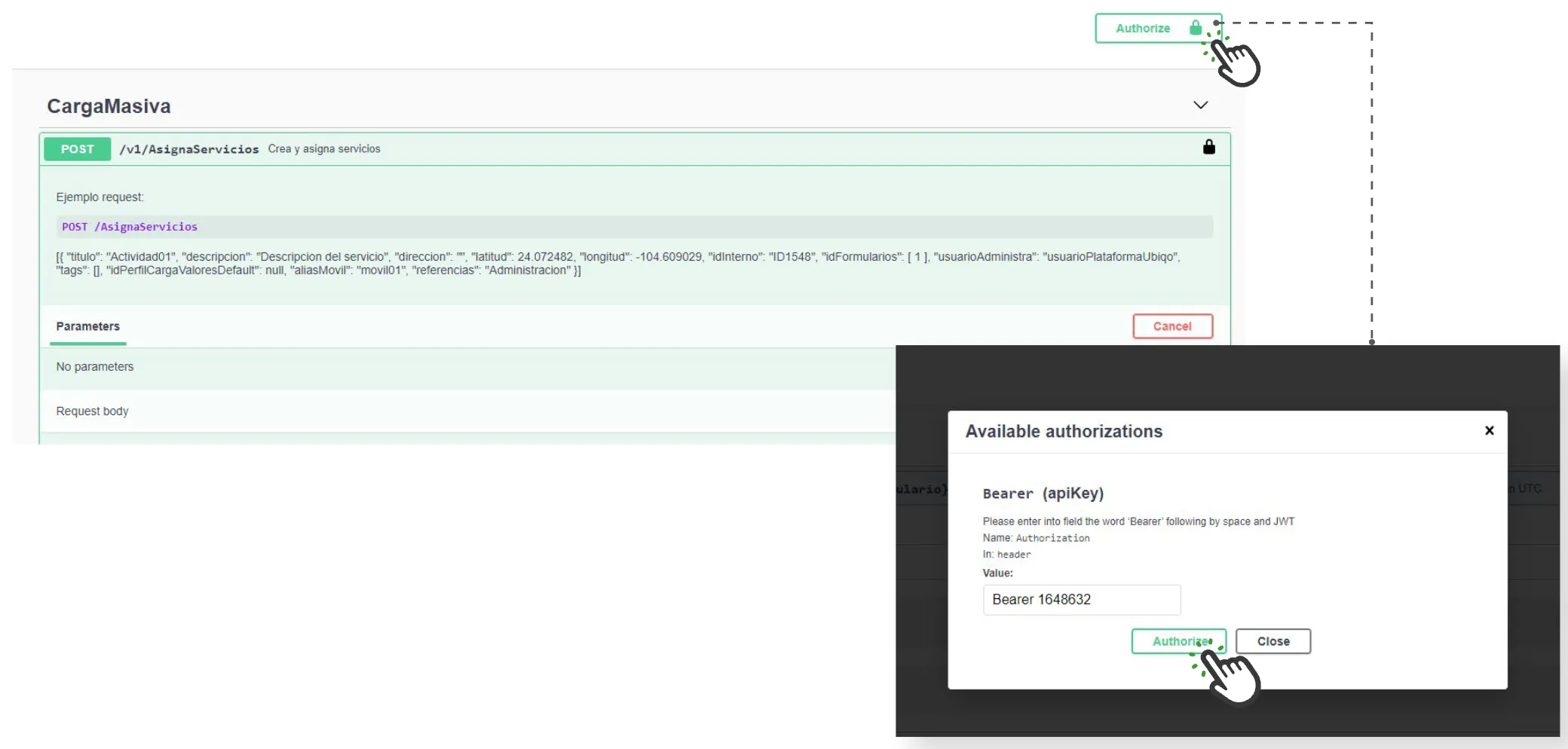Click the black padlock on AsignaServicios row
This screenshot has width=1568, height=749.
point(1209,147)
